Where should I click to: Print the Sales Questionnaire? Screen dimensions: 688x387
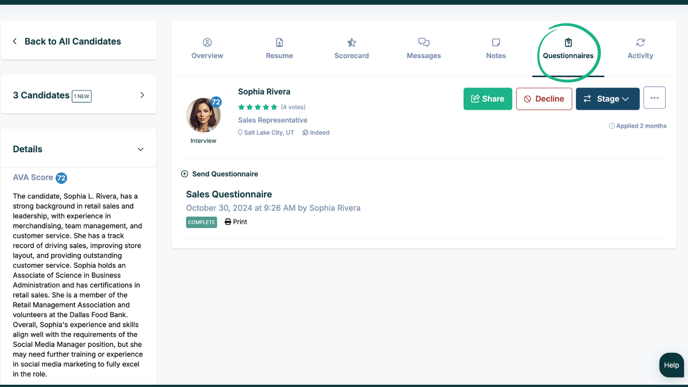[236, 222]
